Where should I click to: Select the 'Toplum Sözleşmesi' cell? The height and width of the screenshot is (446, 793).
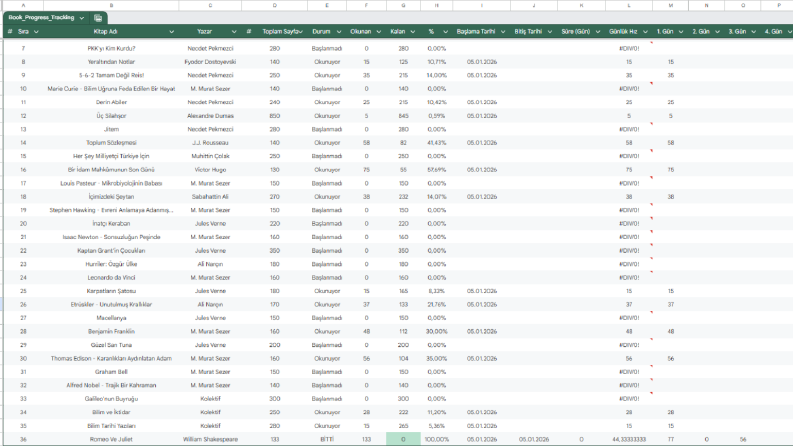[111, 143]
